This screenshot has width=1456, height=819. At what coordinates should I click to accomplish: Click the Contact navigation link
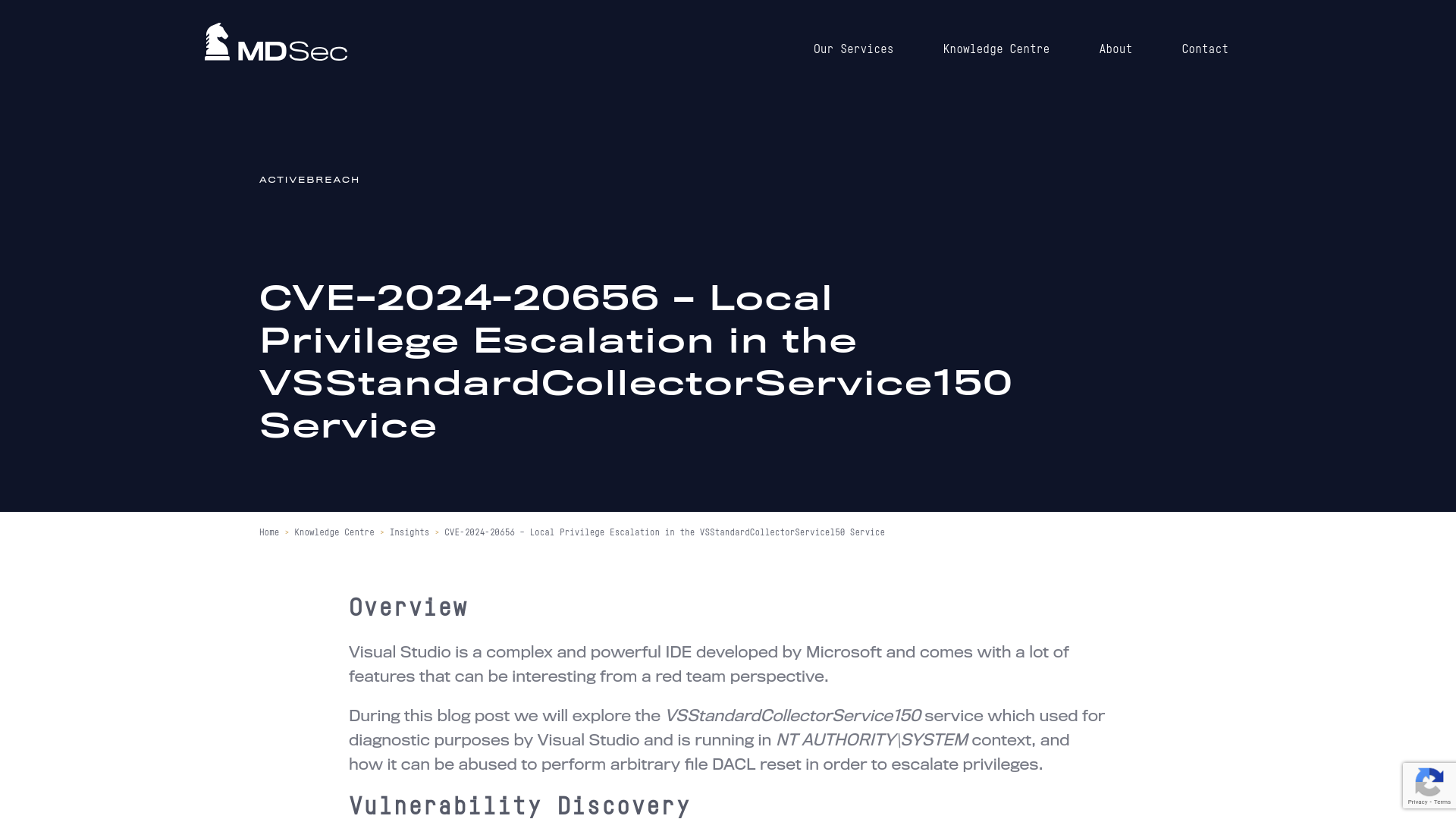1205,49
